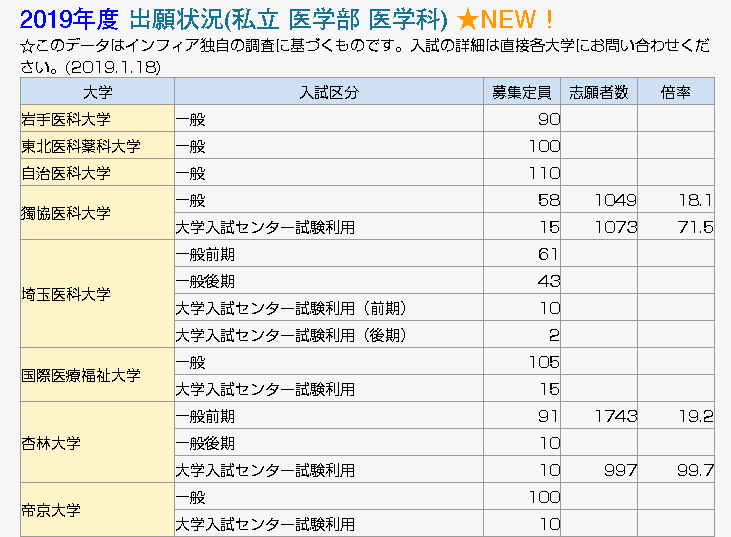731x537 pixels.
Task: Click the date note (2019.1.18)
Action: tap(113, 68)
